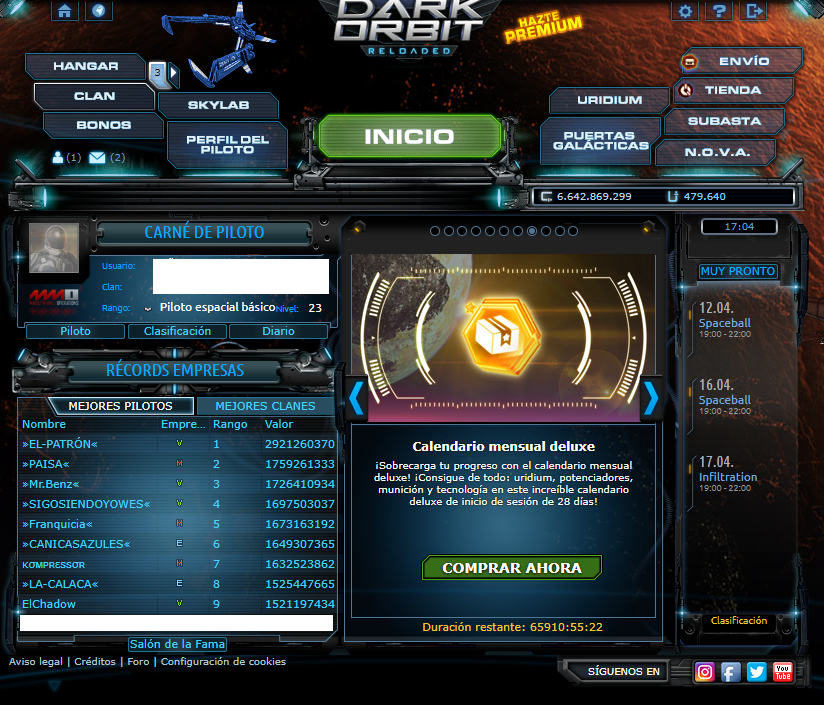Image resolution: width=824 pixels, height=705 pixels.
Task: Open PERFIL DEL PILOTO menu
Action: 228,144
